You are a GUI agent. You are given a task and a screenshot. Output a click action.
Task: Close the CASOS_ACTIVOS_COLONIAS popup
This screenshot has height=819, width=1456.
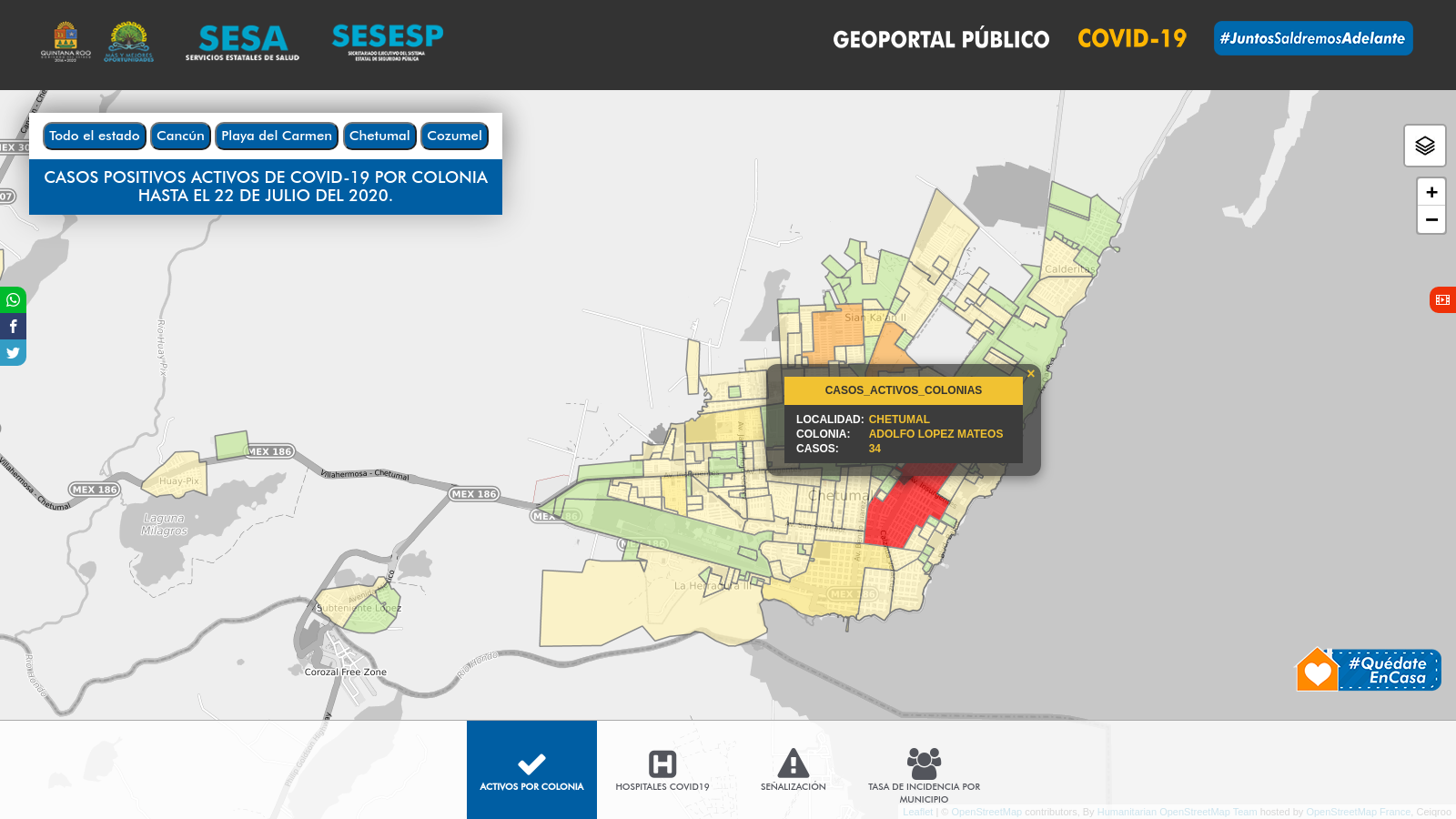pyautogui.click(x=1030, y=374)
